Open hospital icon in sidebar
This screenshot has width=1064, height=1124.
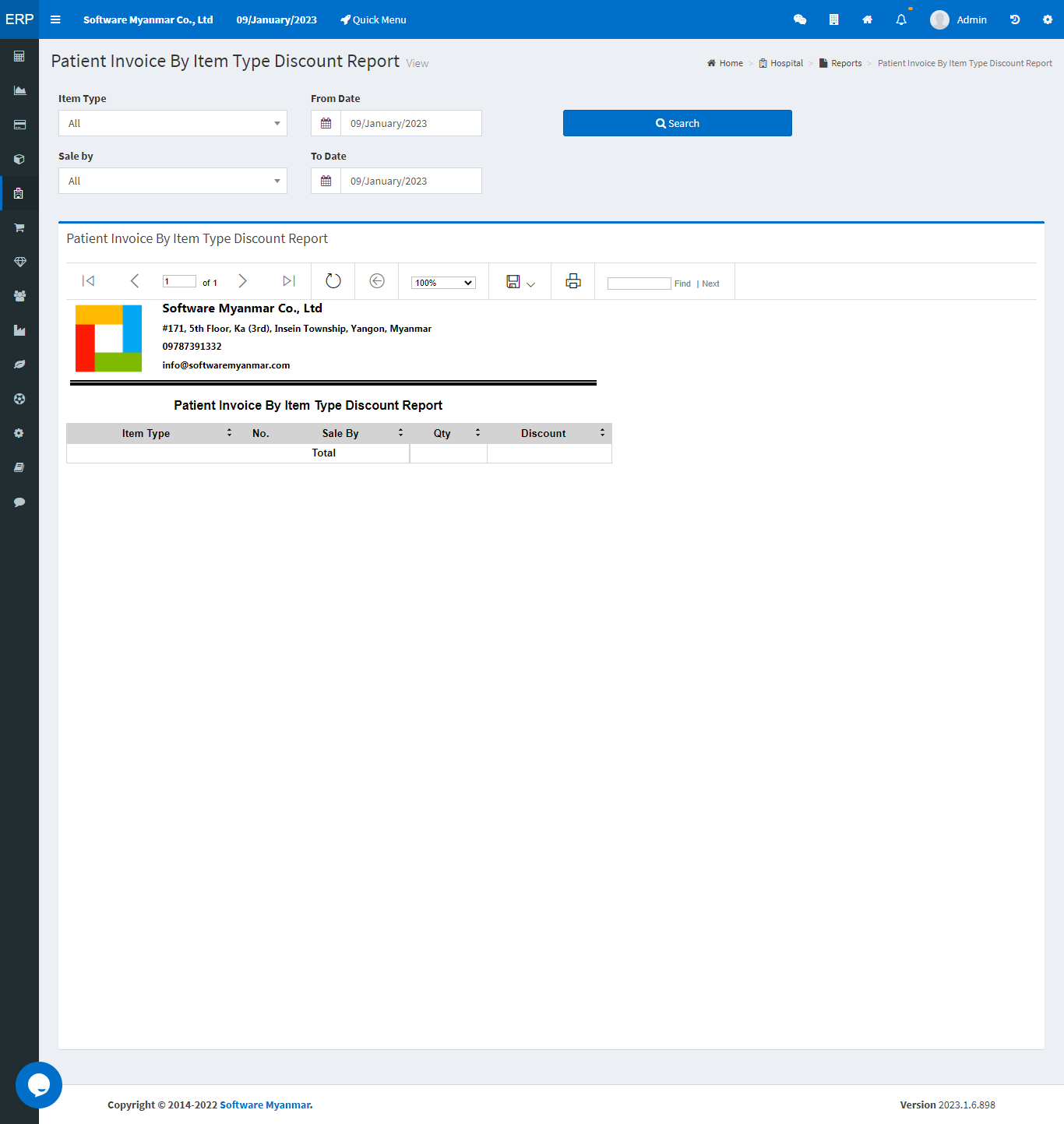coord(19,193)
